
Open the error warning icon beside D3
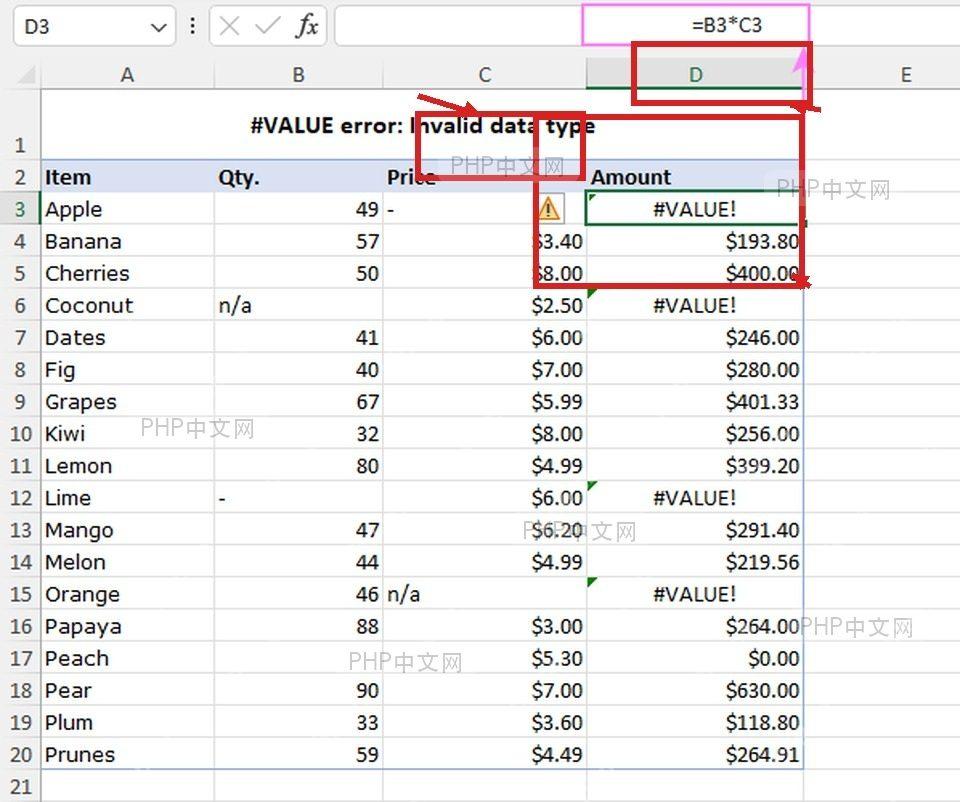pyautogui.click(x=549, y=209)
